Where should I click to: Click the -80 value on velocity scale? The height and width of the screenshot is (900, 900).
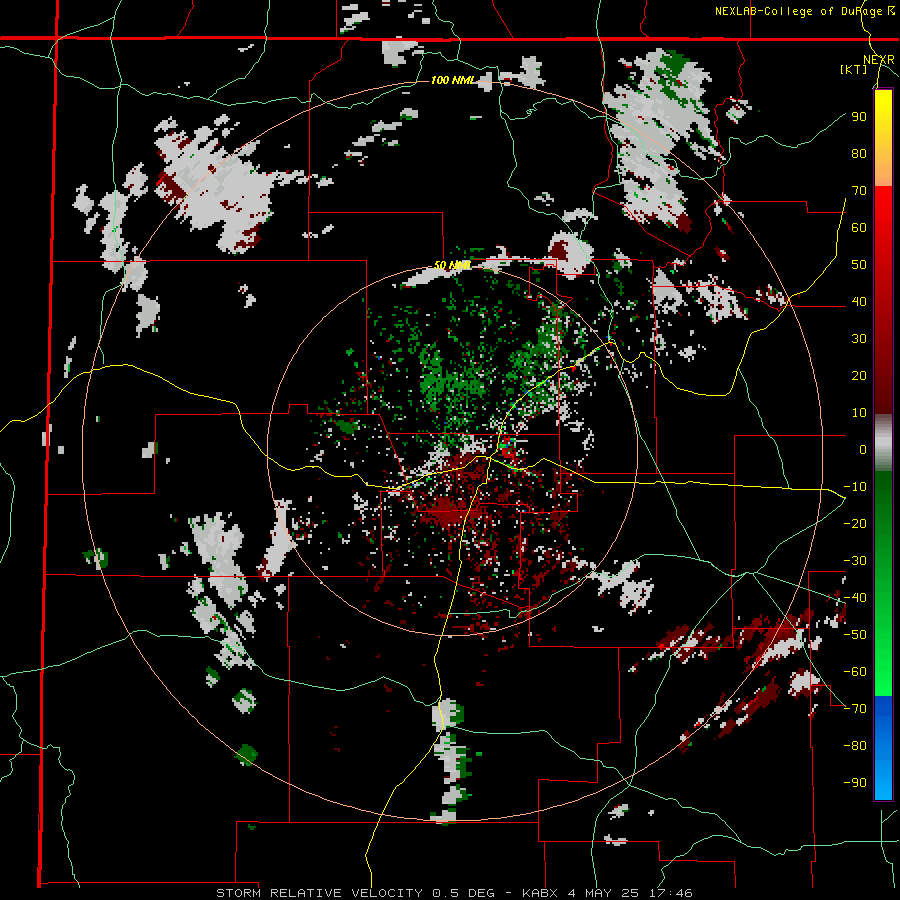coord(855,746)
